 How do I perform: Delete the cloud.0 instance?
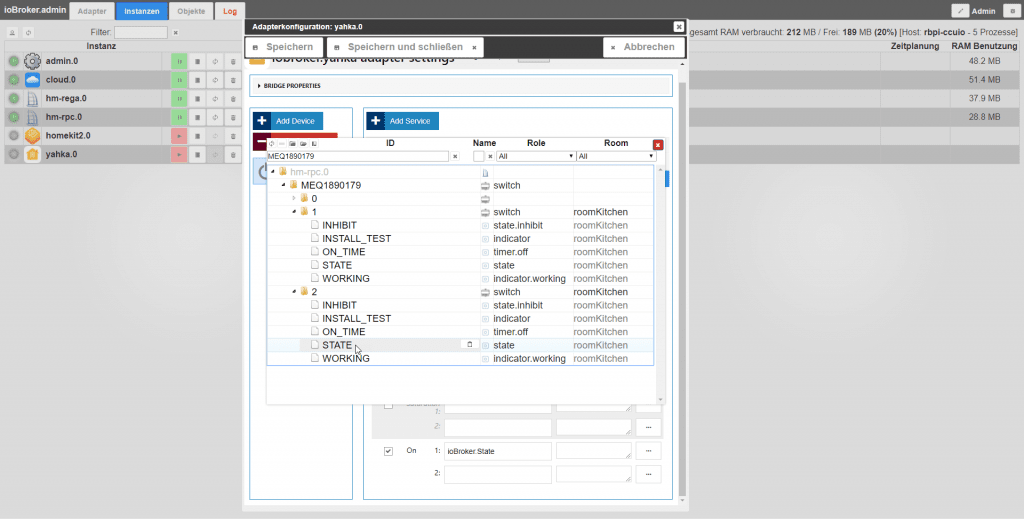coord(233,80)
